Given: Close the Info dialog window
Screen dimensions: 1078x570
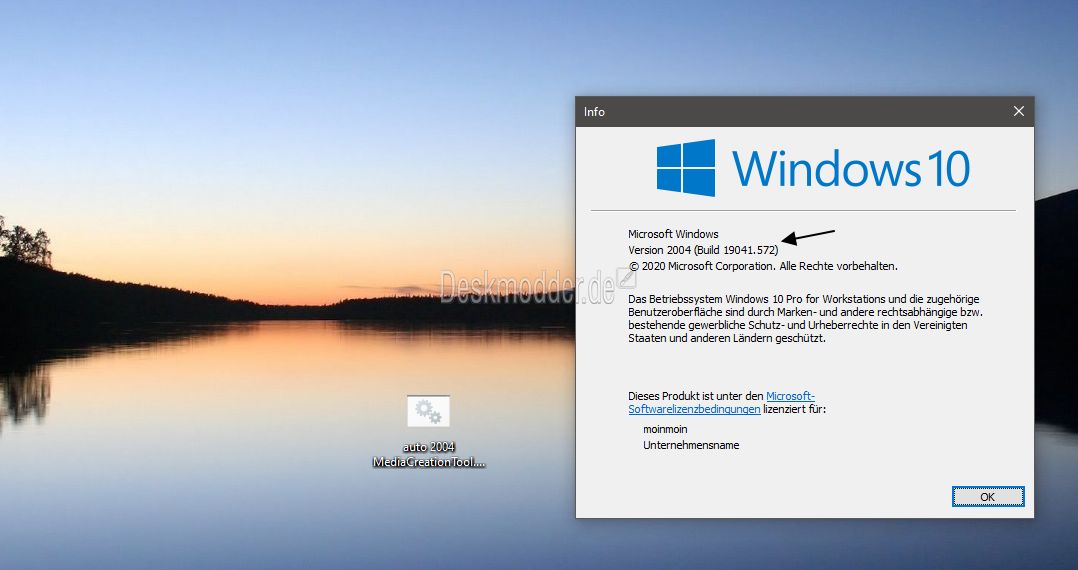Looking at the screenshot, I should click(x=1019, y=111).
